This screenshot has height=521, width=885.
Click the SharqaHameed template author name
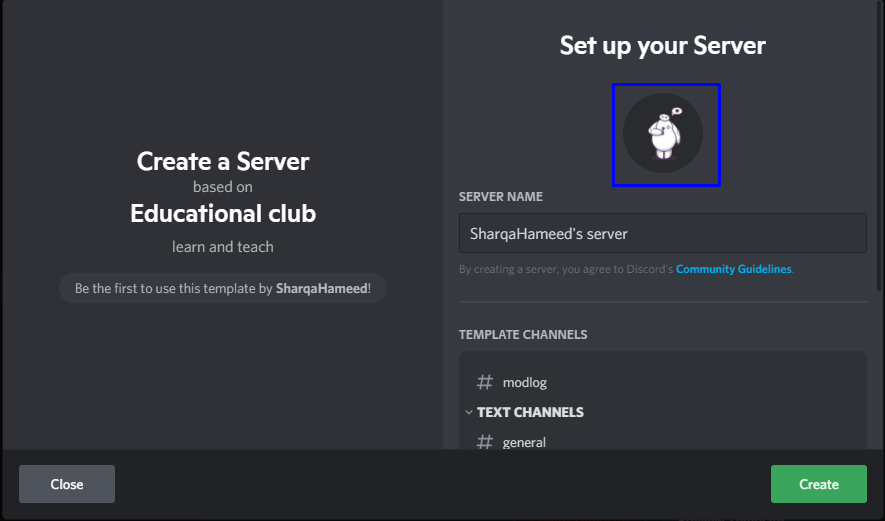pyautogui.click(x=321, y=288)
